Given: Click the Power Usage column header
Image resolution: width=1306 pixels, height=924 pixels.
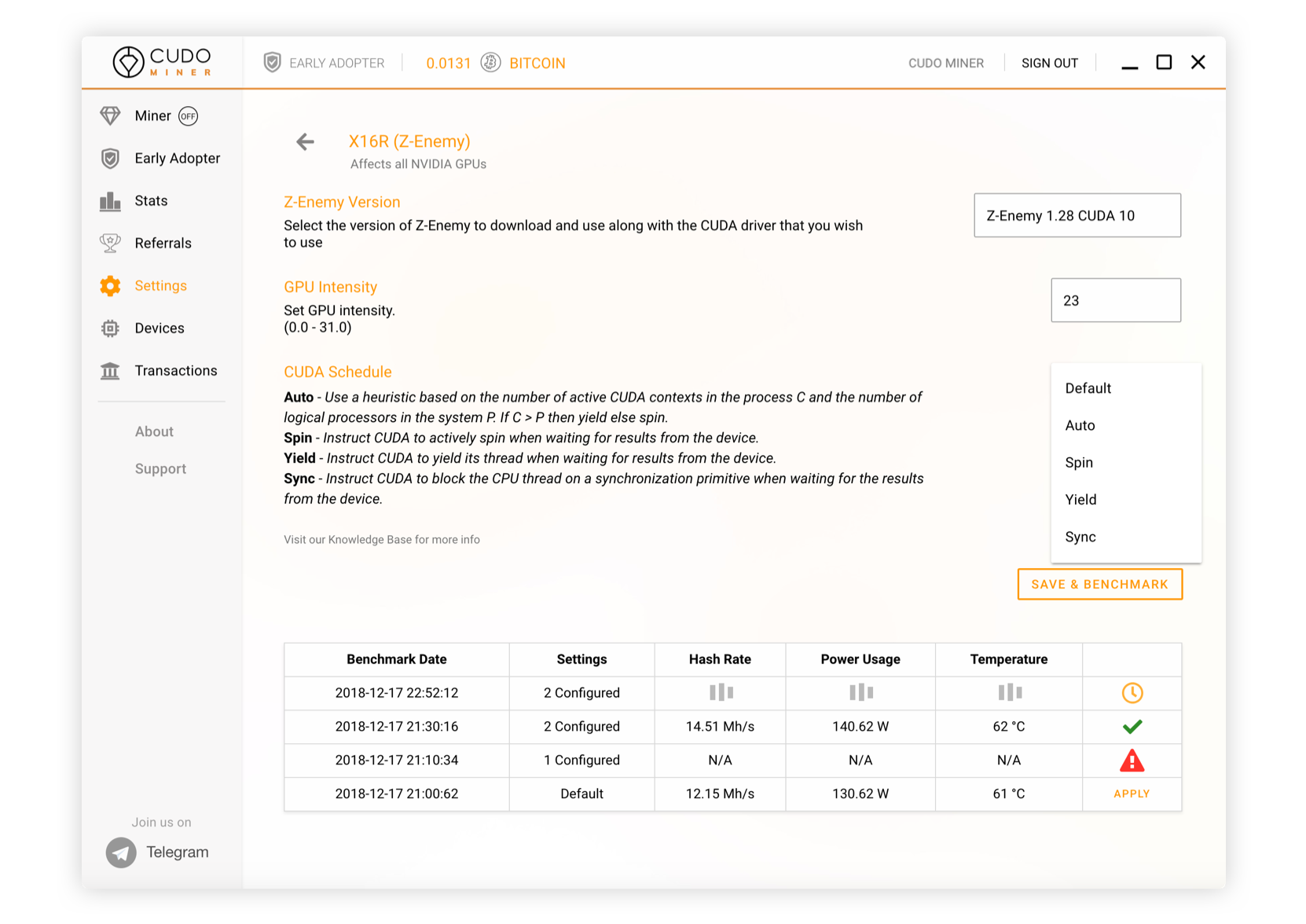Looking at the screenshot, I should coord(860,659).
